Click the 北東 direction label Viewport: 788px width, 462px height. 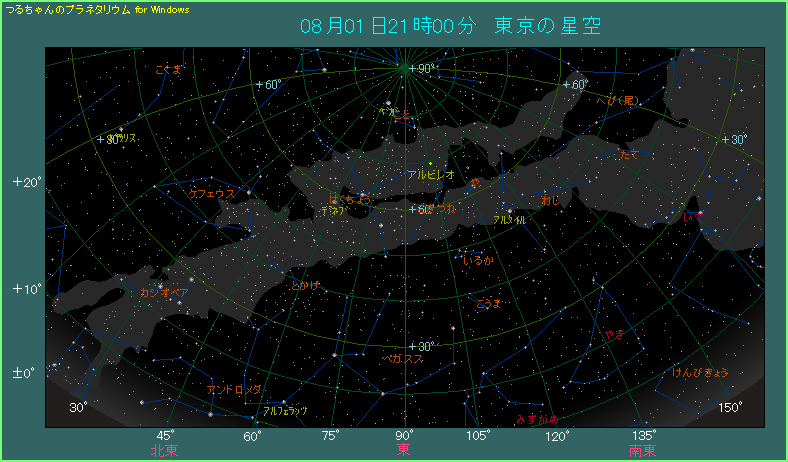click(165, 451)
